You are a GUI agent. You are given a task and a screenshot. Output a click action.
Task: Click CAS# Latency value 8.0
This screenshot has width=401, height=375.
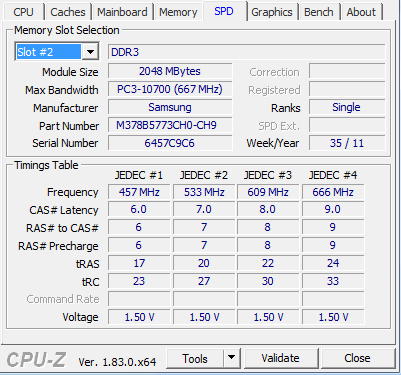pos(268,209)
